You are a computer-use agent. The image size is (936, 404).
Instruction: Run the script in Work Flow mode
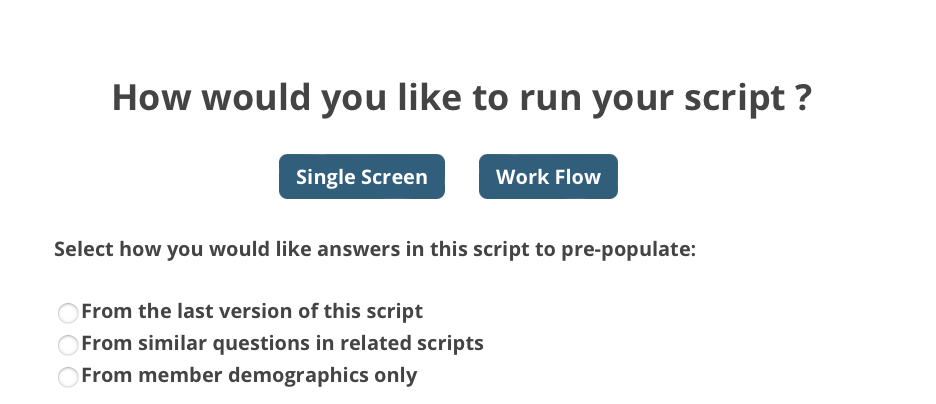pyautogui.click(x=548, y=177)
